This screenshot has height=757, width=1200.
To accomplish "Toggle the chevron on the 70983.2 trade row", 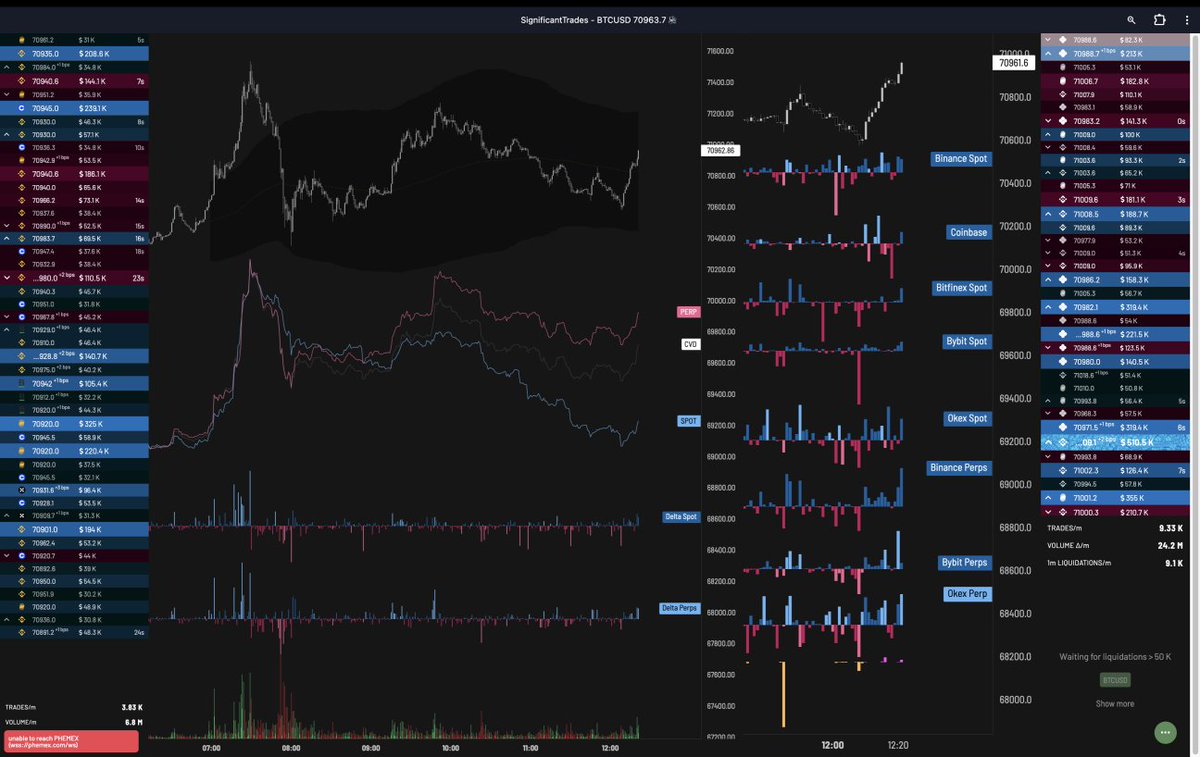I will (x=1048, y=120).
